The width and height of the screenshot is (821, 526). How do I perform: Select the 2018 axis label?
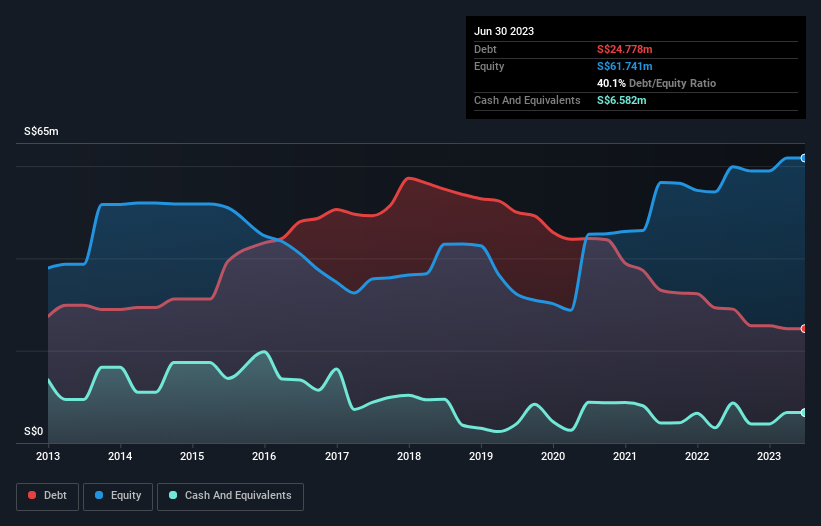click(409, 456)
